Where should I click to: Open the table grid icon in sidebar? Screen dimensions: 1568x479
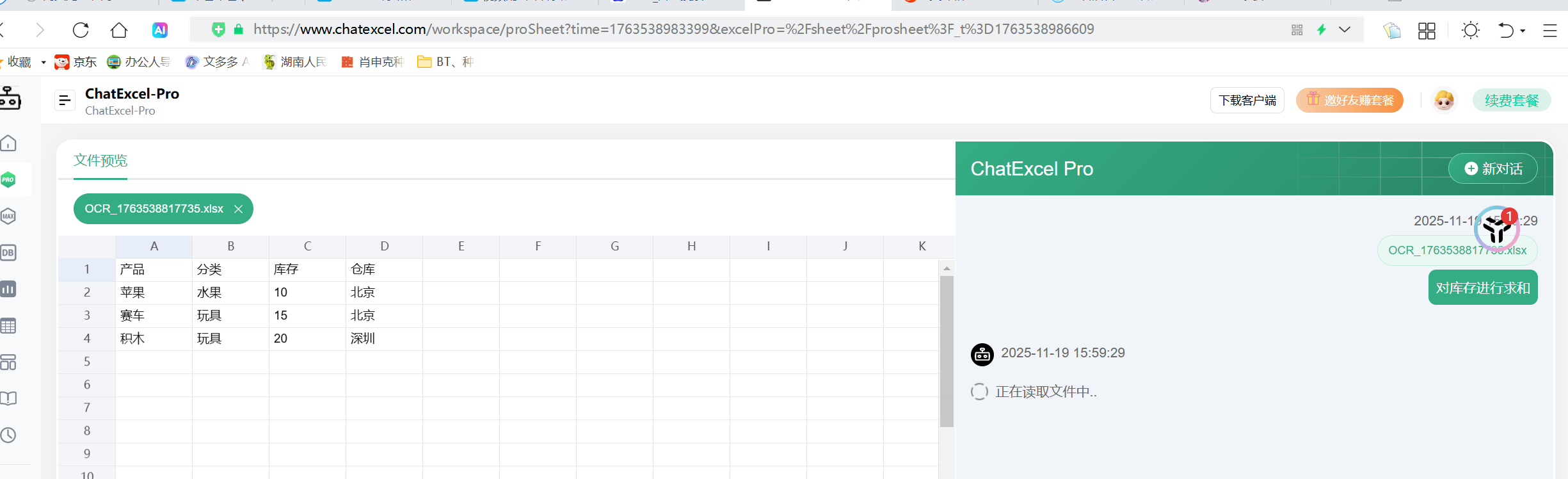pyautogui.click(x=8, y=325)
